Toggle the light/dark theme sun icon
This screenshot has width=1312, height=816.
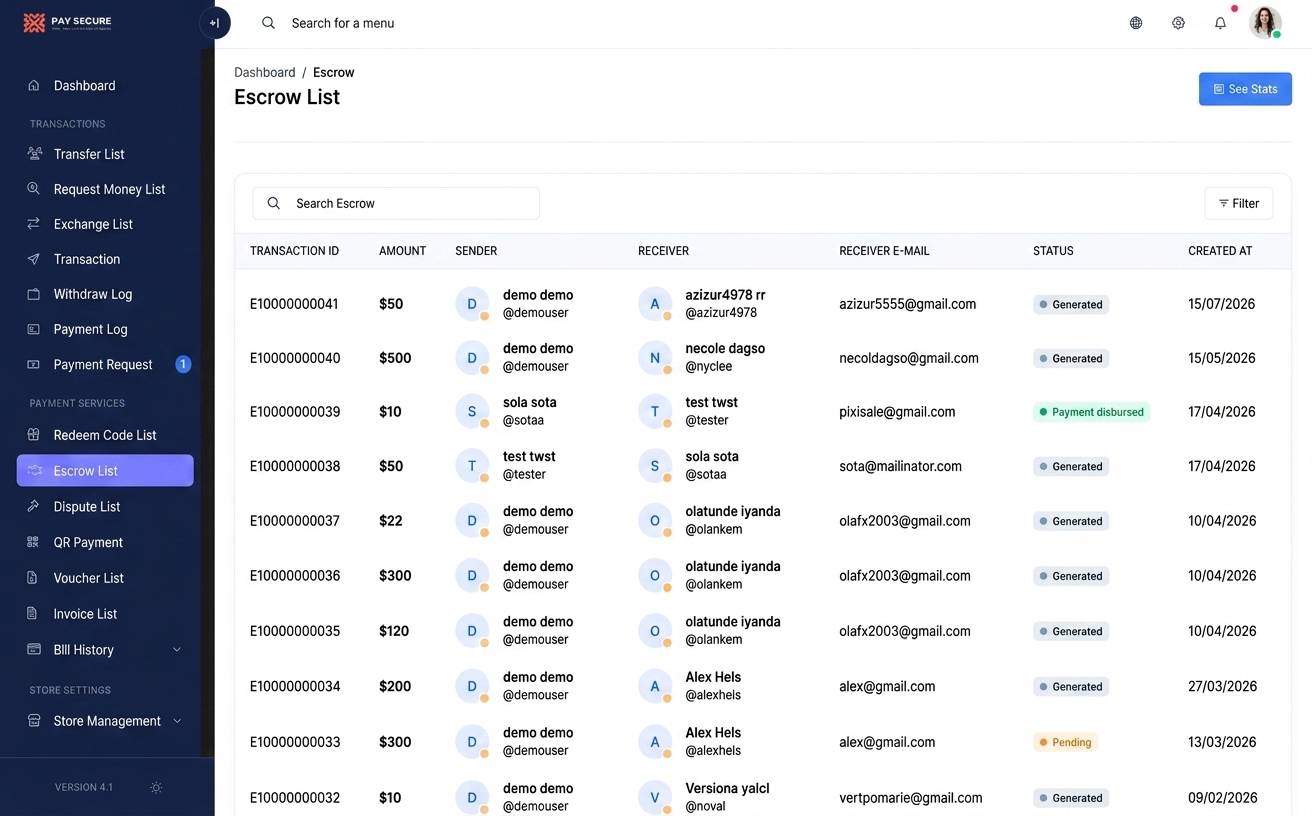pos(156,788)
